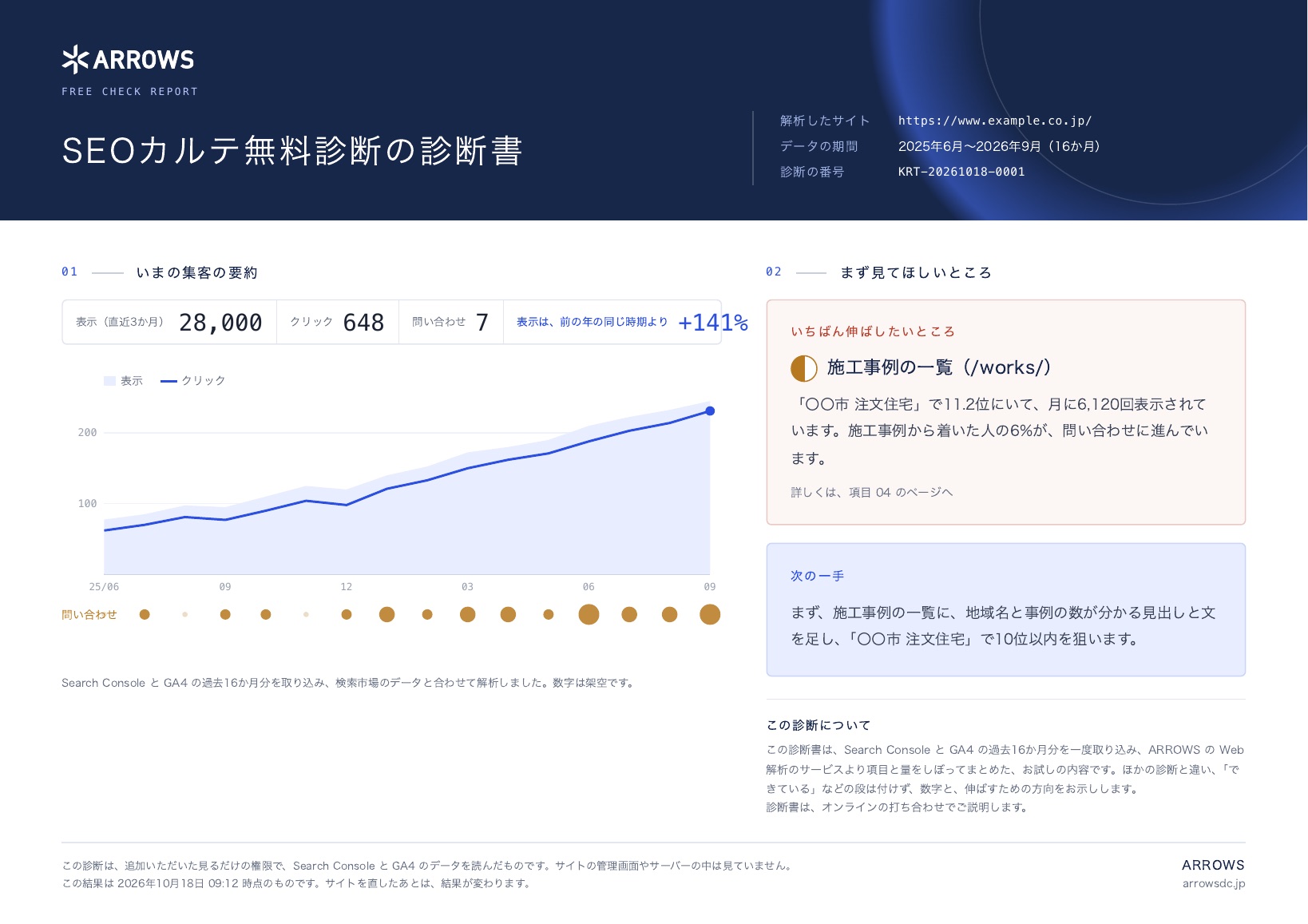Click the +141% growth figure
Screen dimensions: 1308x924
[713, 323]
